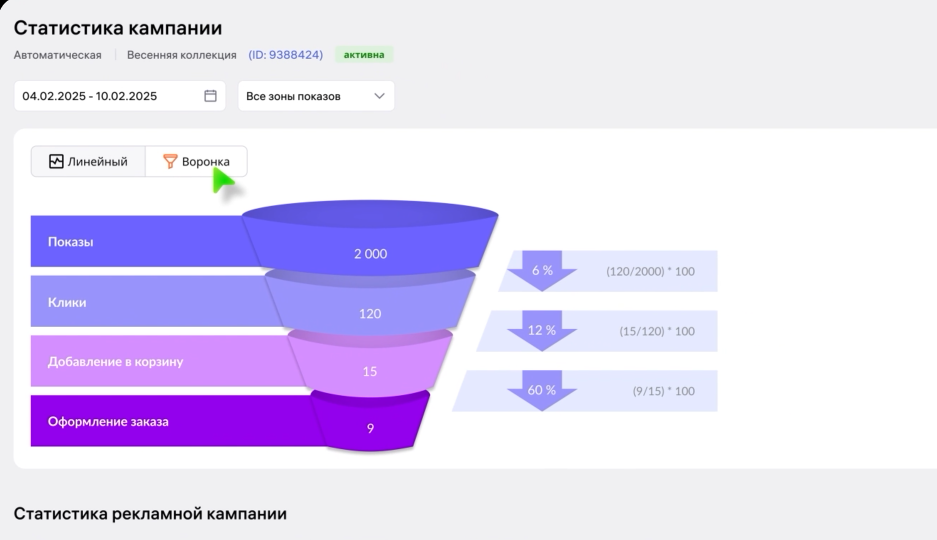The image size is (937, 540).
Task: Switch to the Воронка funnel view
Action: (x=196, y=161)
